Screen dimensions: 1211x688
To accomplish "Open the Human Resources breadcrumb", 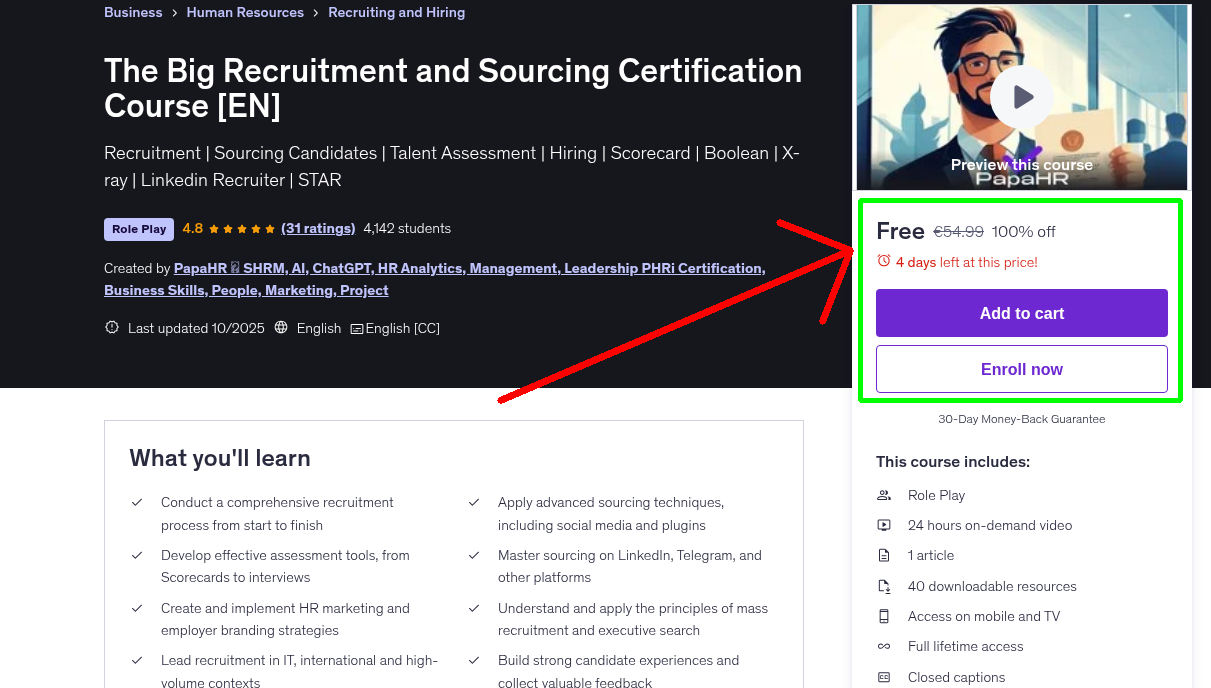I will [245, 12].
